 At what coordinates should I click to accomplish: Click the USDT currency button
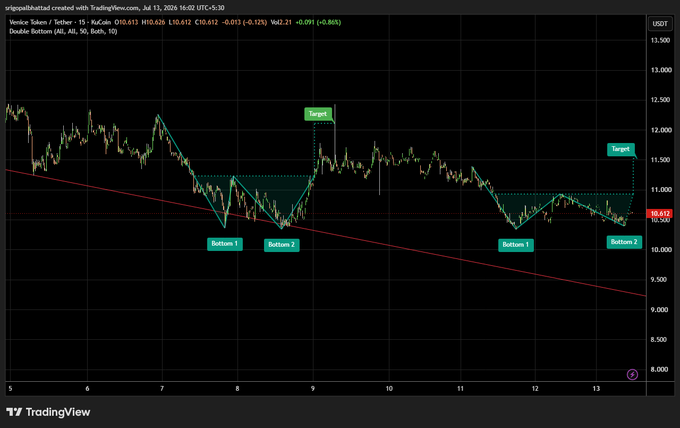coord(660,23)
